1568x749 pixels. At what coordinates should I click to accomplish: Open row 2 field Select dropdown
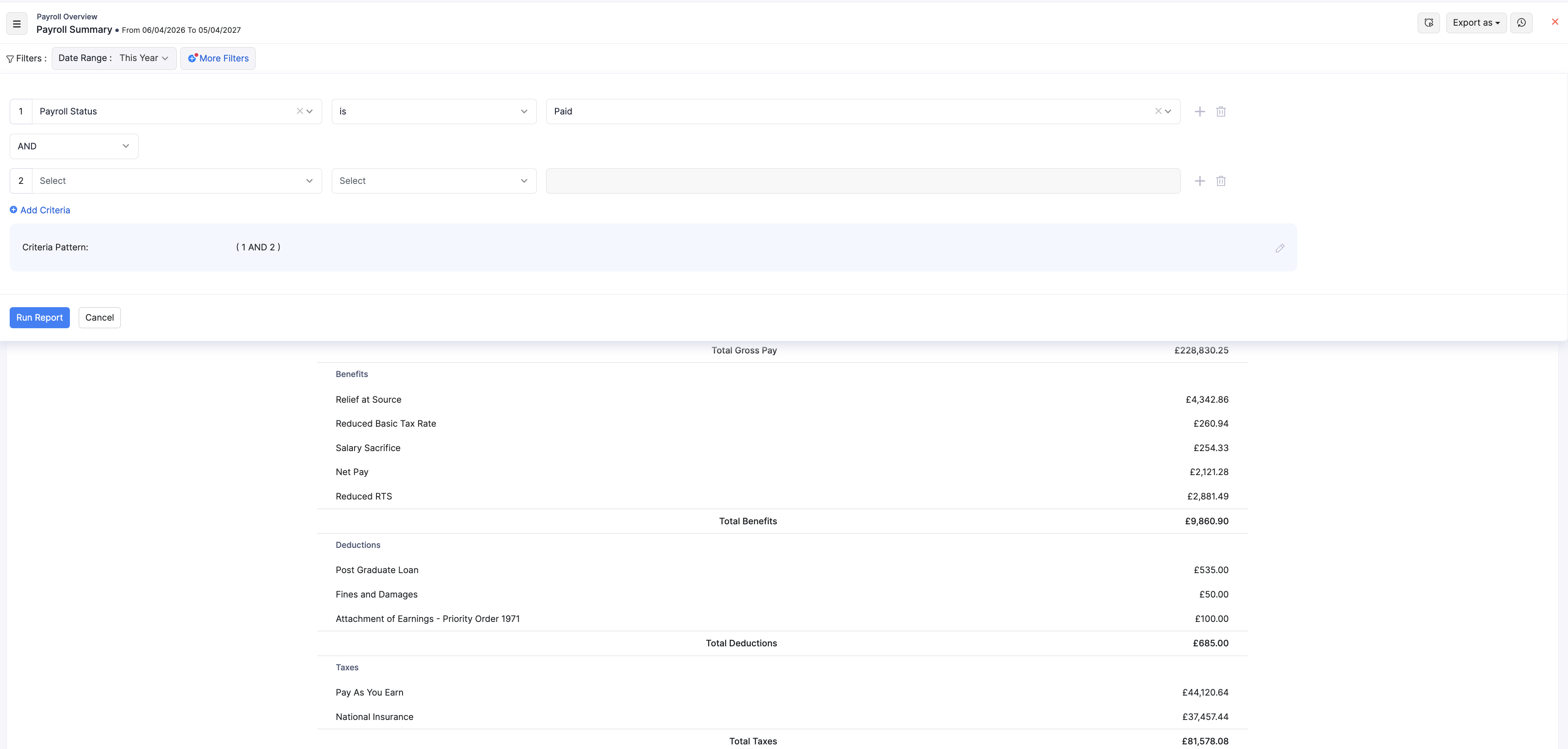tap(176, 181)
